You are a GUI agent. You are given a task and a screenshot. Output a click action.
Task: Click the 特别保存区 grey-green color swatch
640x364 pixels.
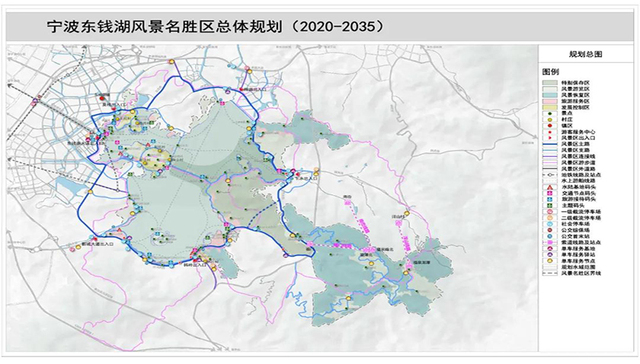(550, 82)
